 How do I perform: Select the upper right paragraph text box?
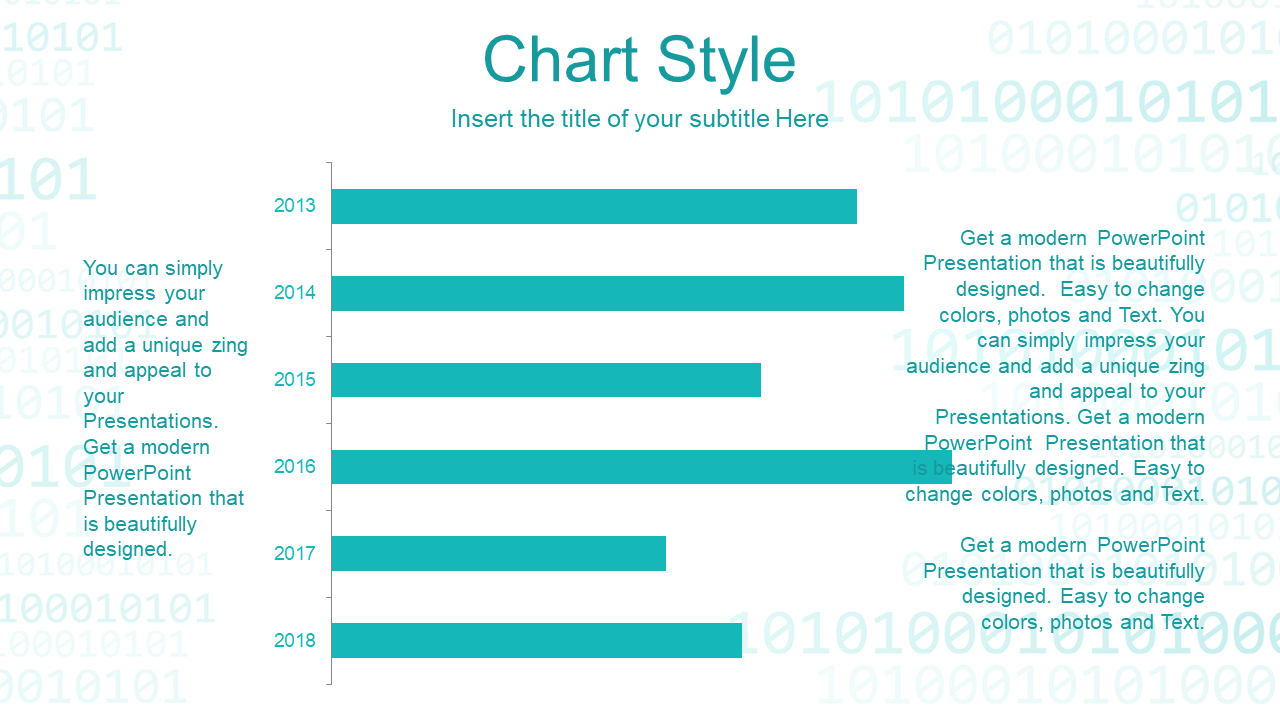[x=1055, y=366]
